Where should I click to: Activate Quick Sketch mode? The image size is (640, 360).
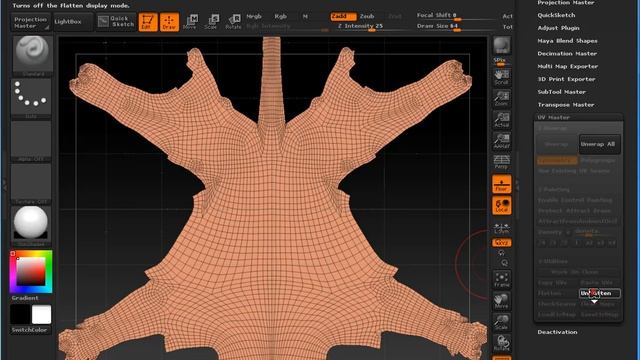coord(116,22)
